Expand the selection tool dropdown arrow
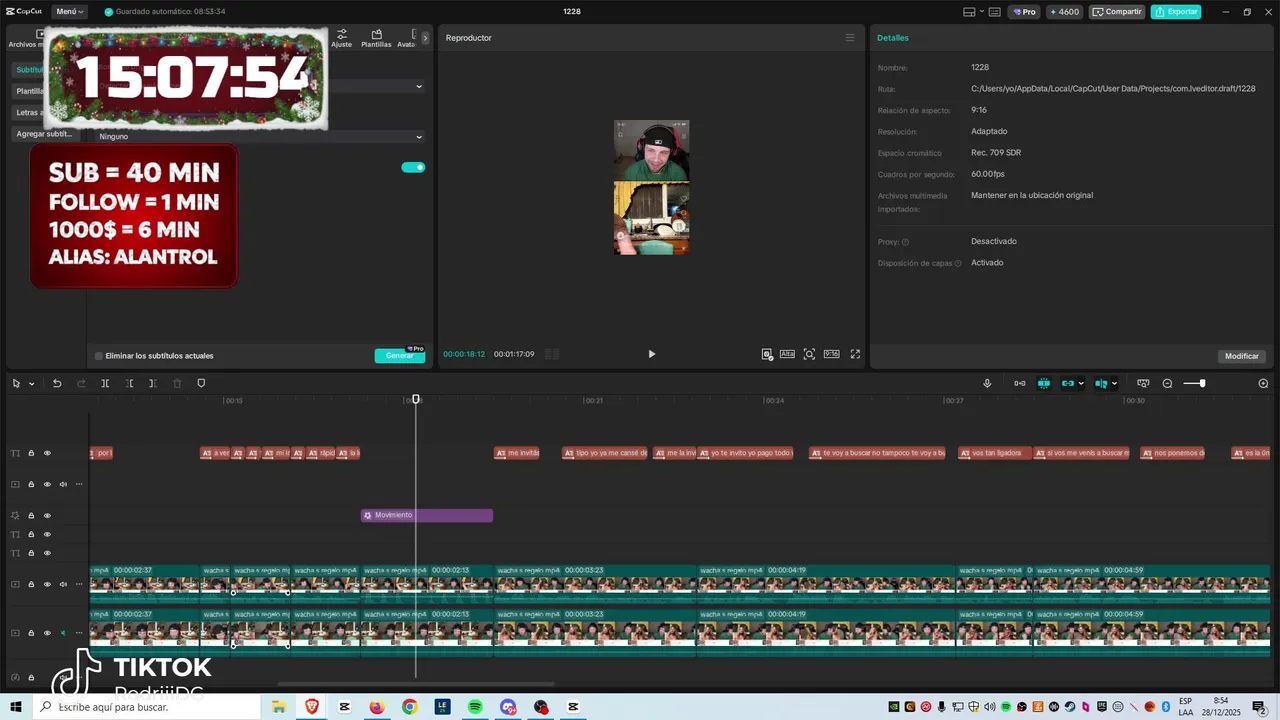The width and height of the screenshot is (1280, 720). click(x=31, y=384)
